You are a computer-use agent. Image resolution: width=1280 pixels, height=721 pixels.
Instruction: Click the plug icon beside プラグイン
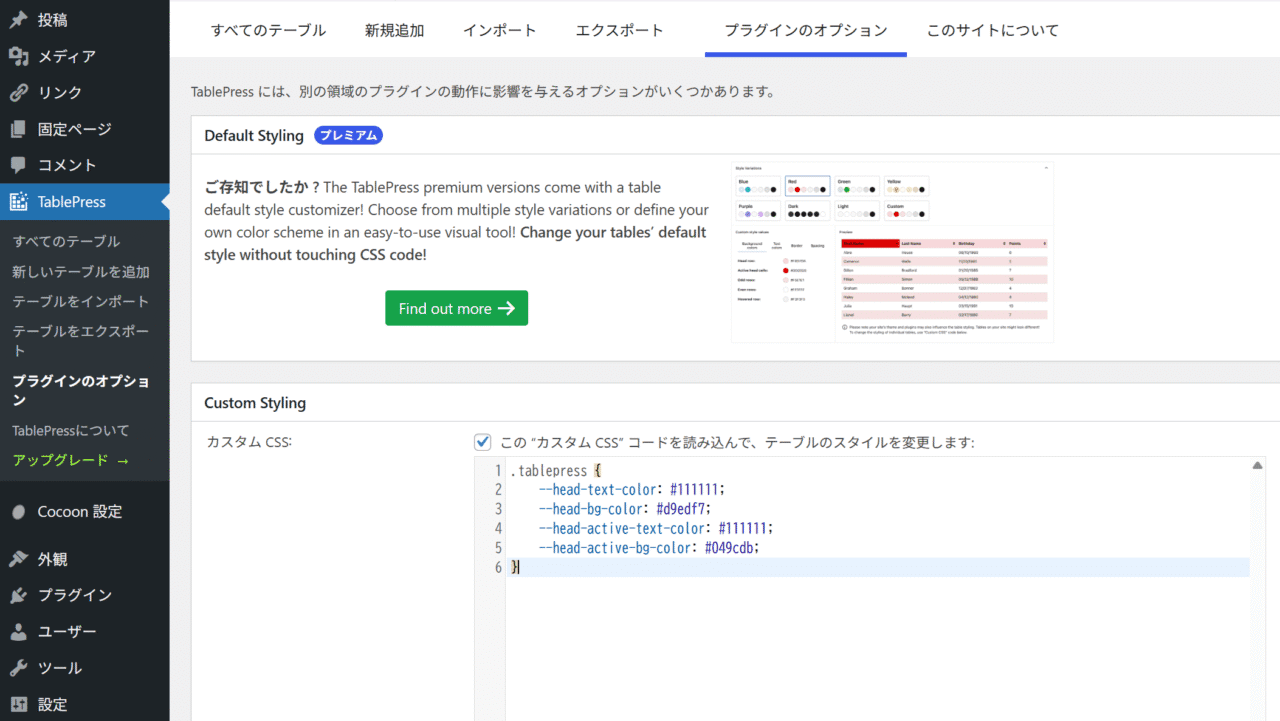pyautogui.click(x=18, y=595)
